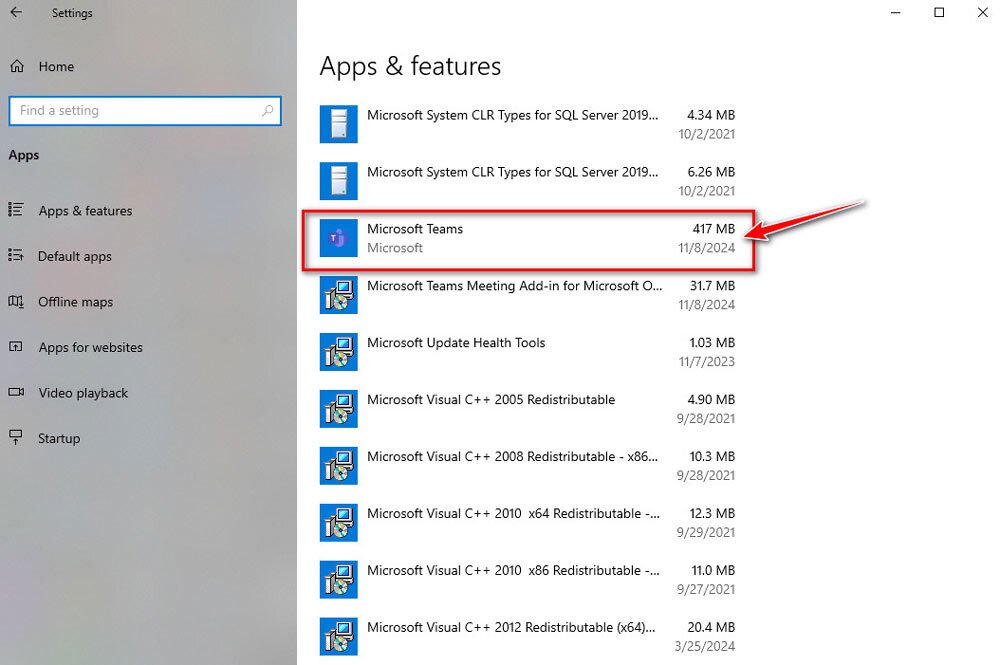This screenshot has height=665, width=1000.
Task: Open Offline maps page
Action: pyautogui.click(x=75, y=302)
